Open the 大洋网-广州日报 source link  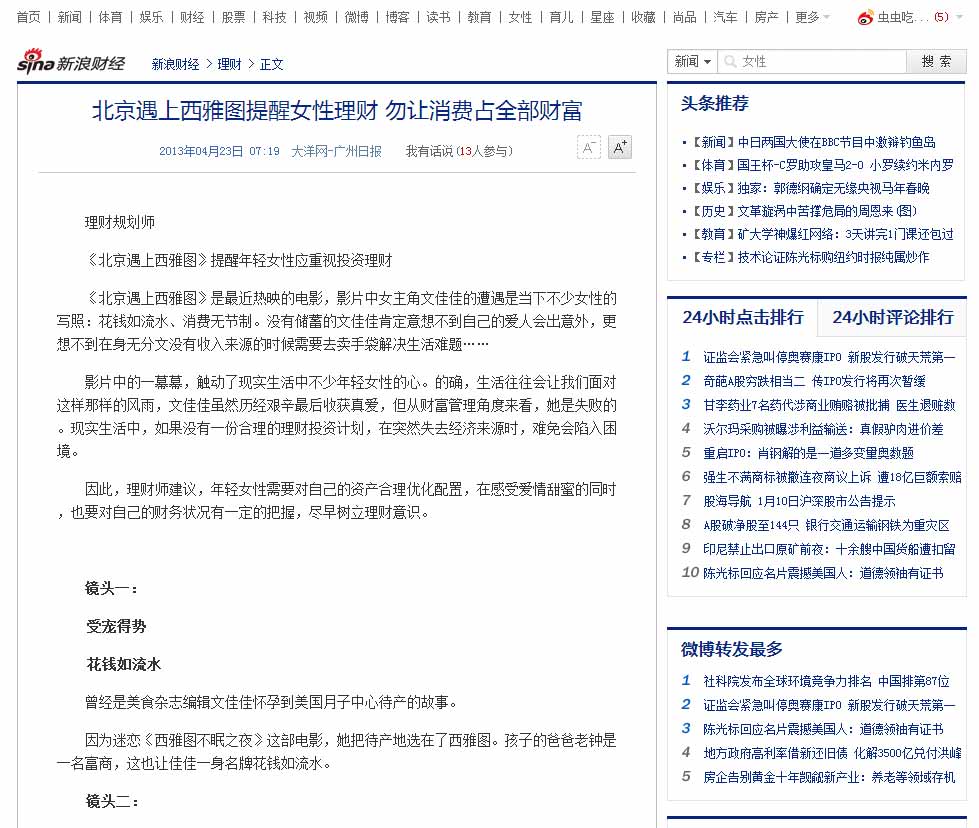pos(337,151)
